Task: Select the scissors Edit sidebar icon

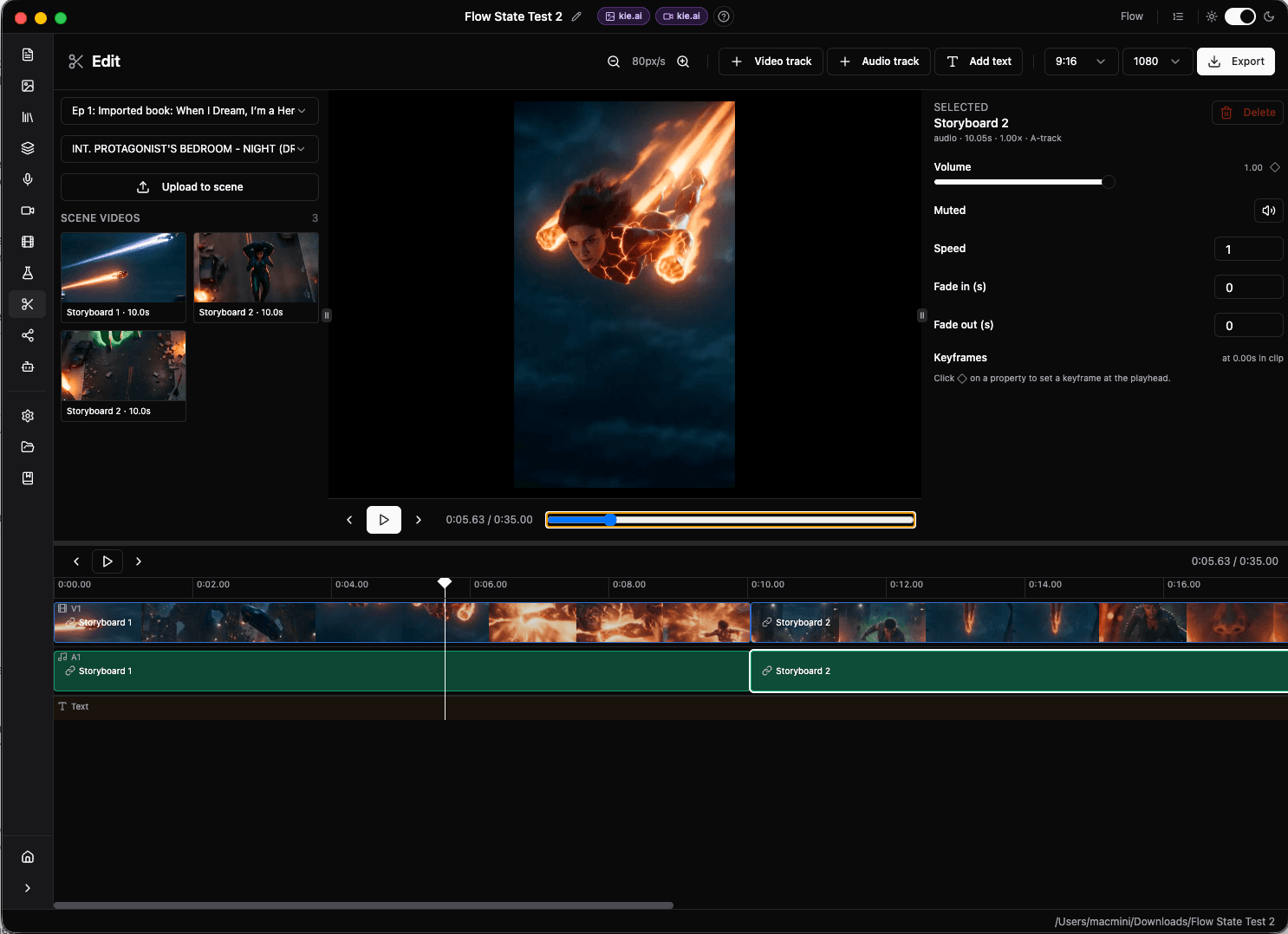Action: click(28, 304)
